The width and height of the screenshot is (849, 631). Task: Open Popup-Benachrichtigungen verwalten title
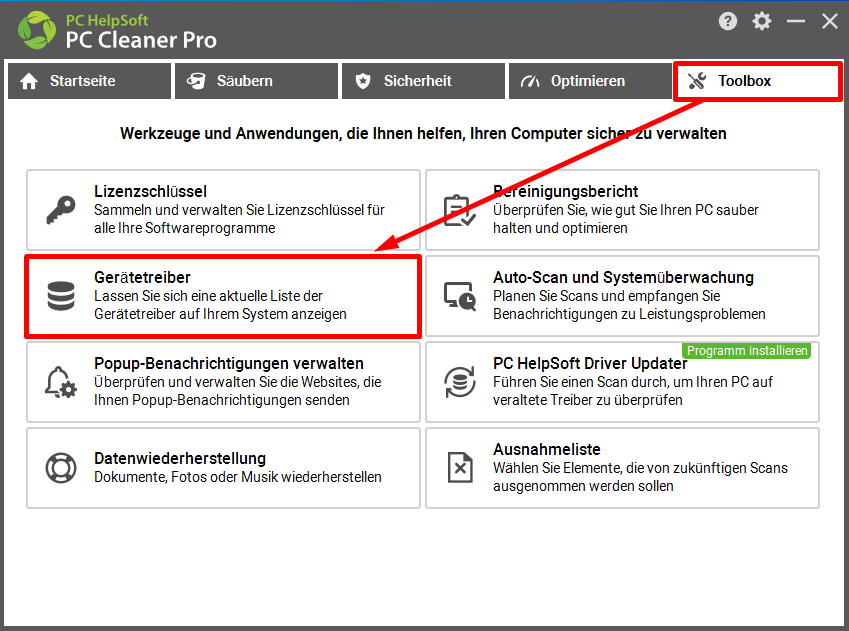(229, 363)
